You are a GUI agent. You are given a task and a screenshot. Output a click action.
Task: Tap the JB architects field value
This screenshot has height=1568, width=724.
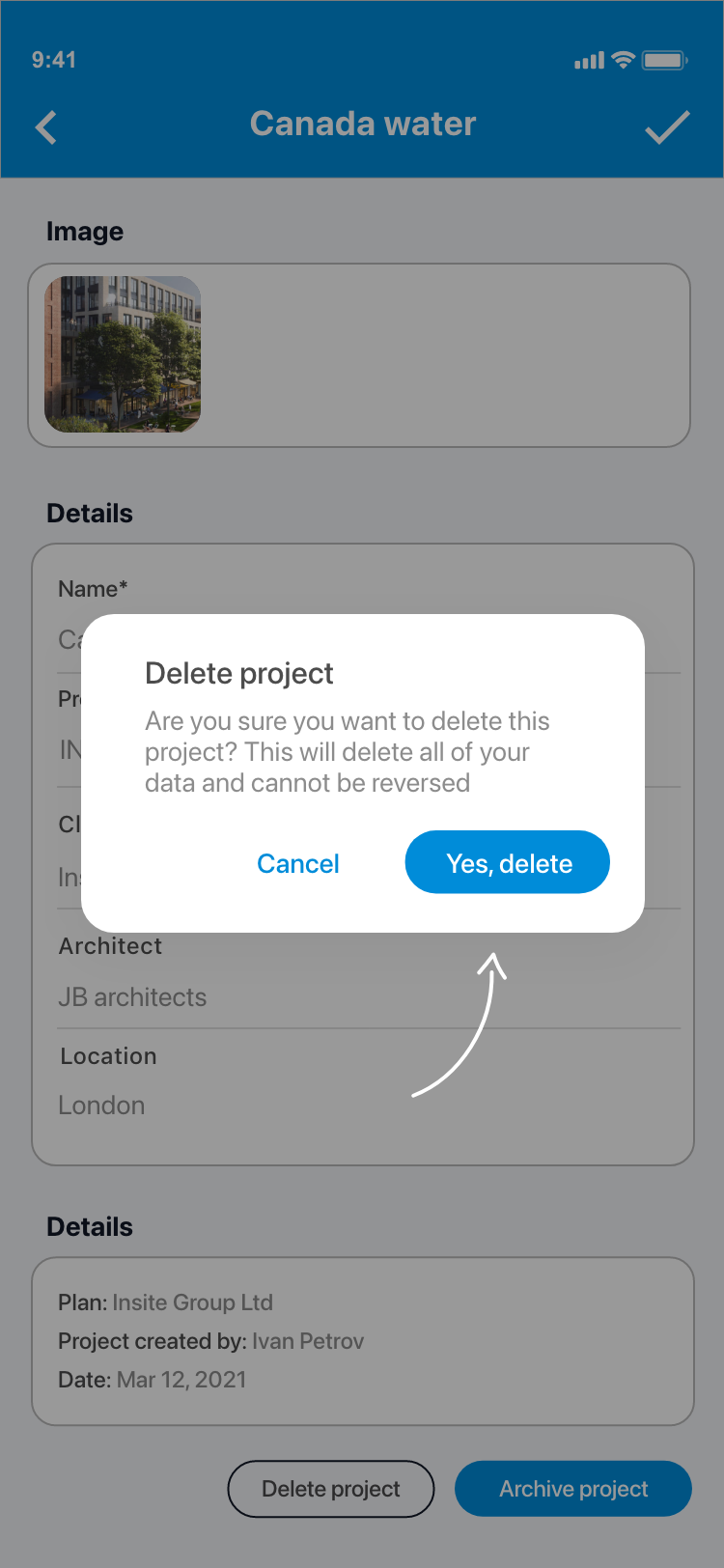point(132,997)
